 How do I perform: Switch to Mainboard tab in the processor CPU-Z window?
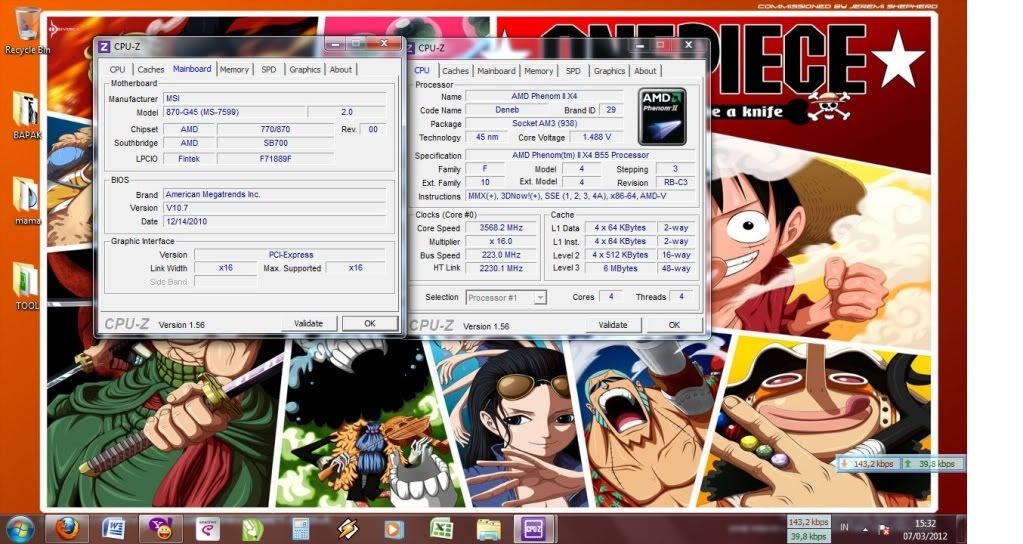tap(496, 71)
